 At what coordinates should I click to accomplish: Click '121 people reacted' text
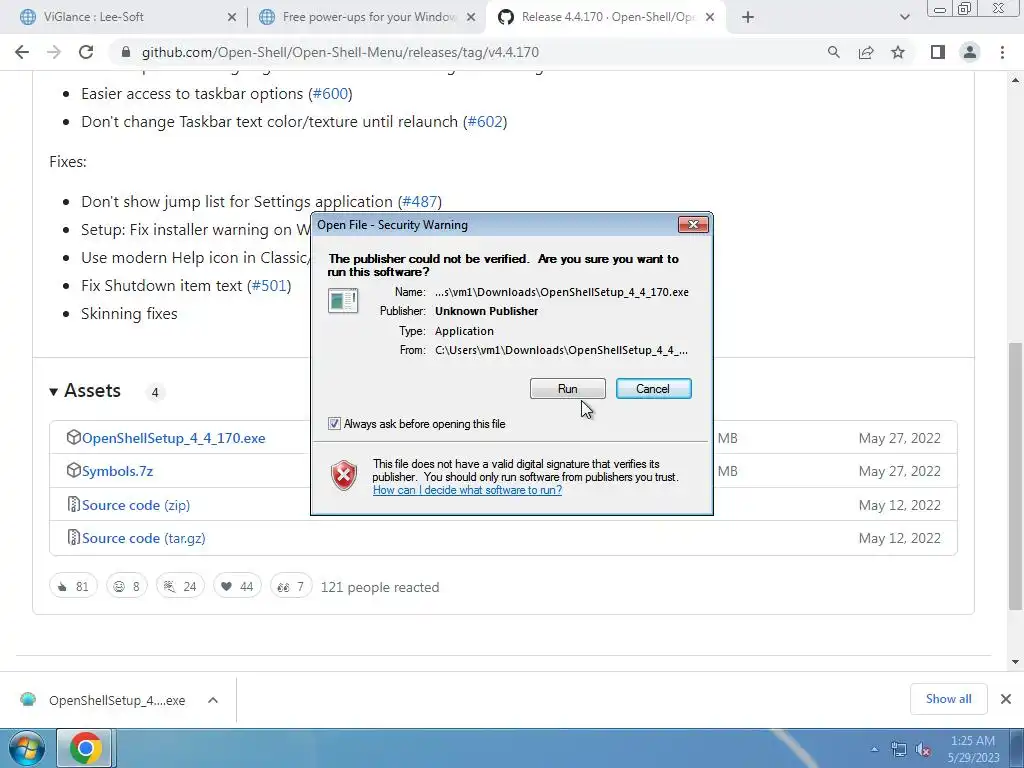[380, 587]
